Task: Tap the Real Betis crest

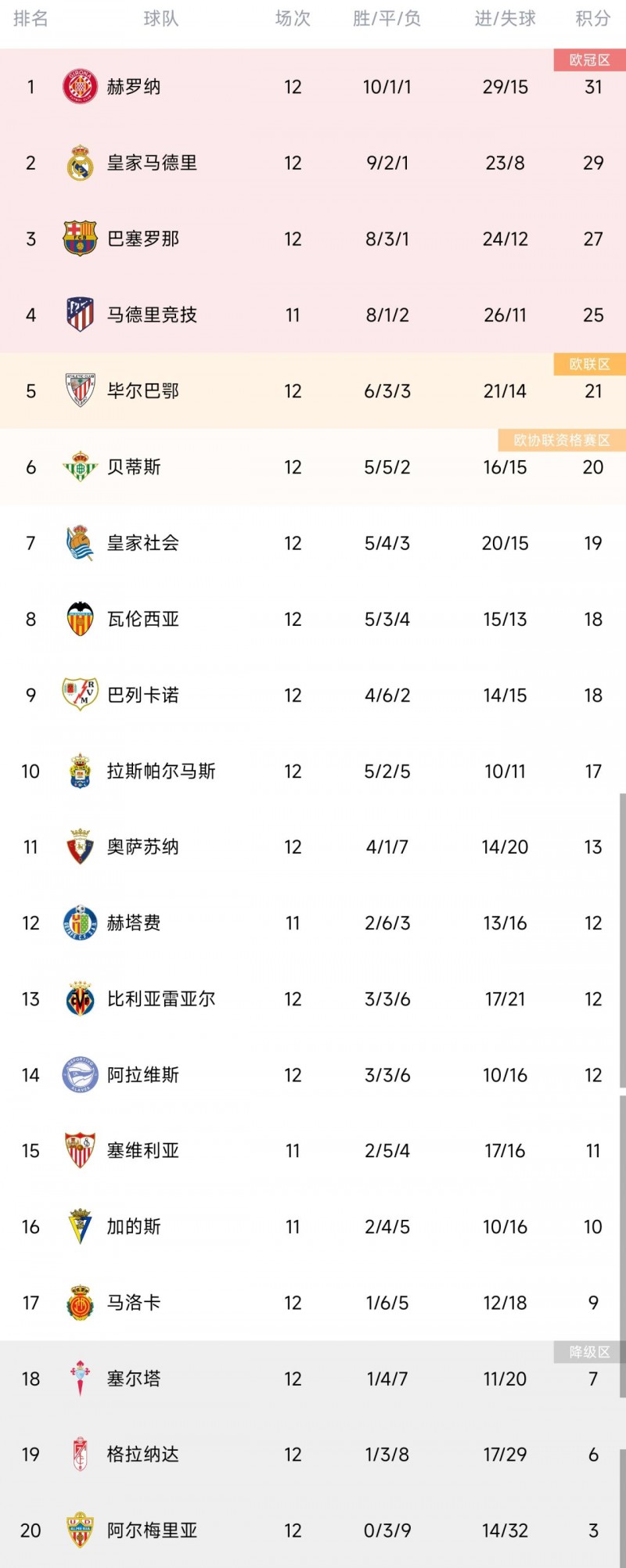Action: [x=80, y=467]
